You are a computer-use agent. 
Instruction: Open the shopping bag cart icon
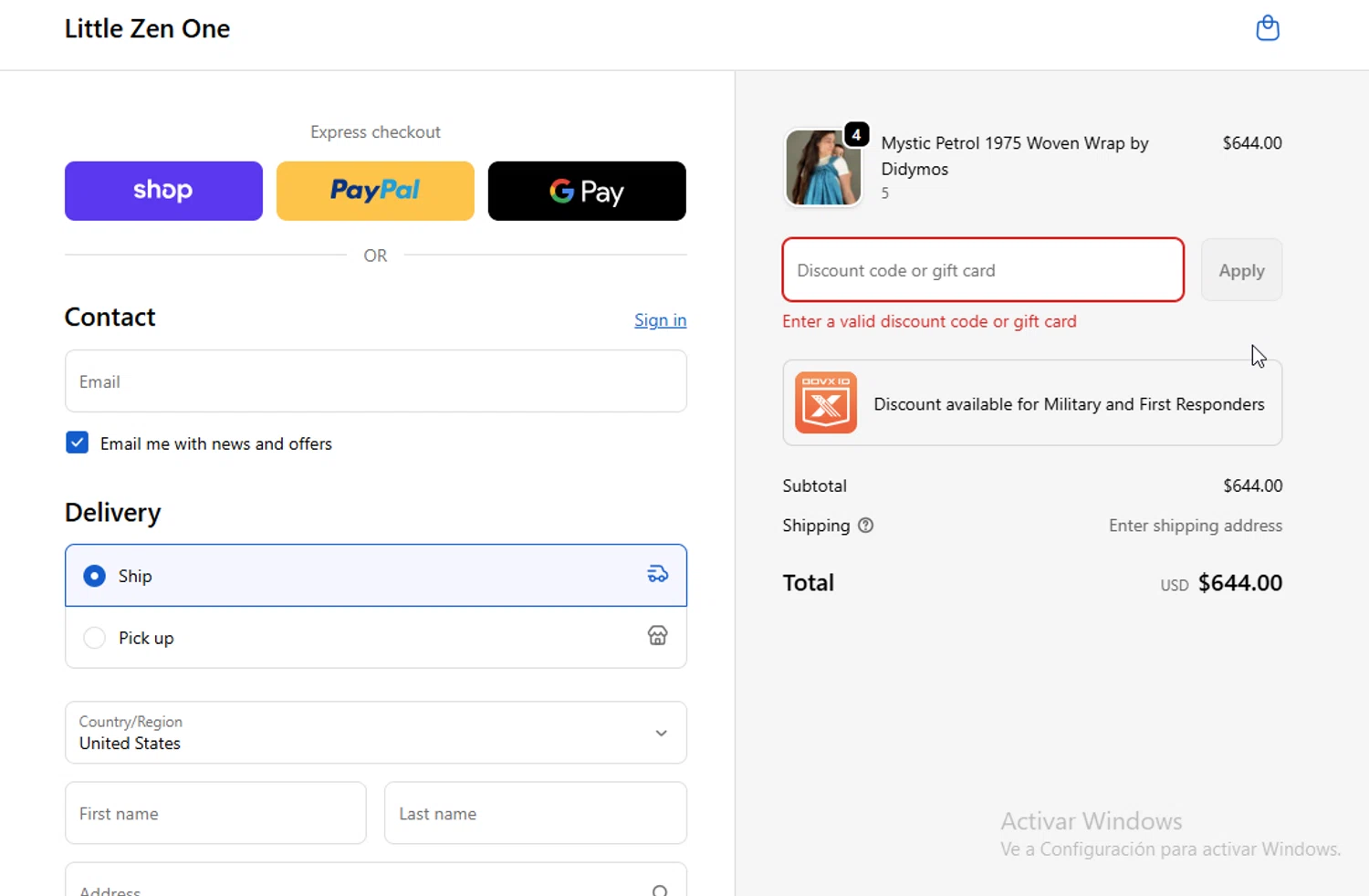coord(1268,28)
